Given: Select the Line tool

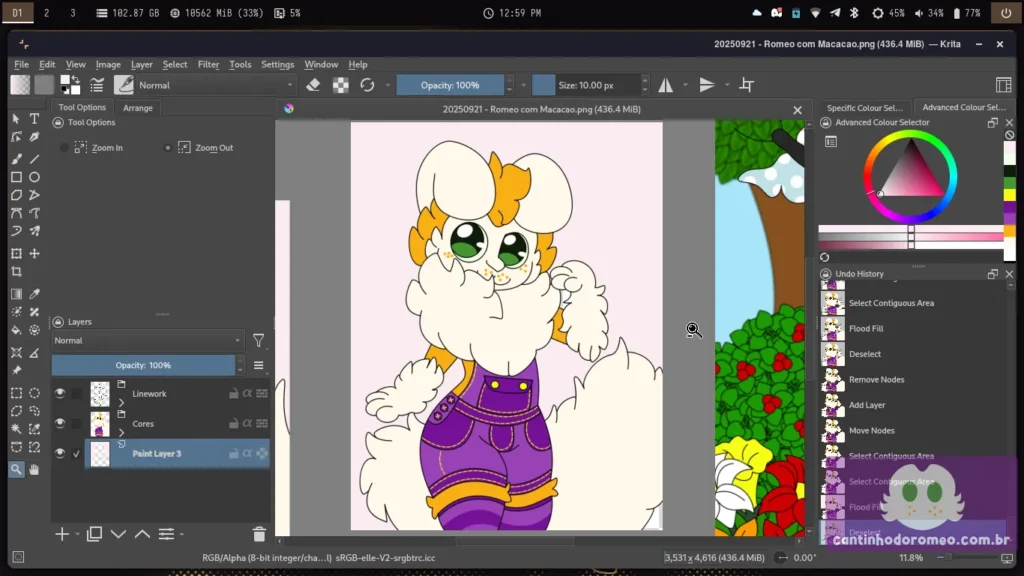Looking at the screenshot, I should [35, 159].
